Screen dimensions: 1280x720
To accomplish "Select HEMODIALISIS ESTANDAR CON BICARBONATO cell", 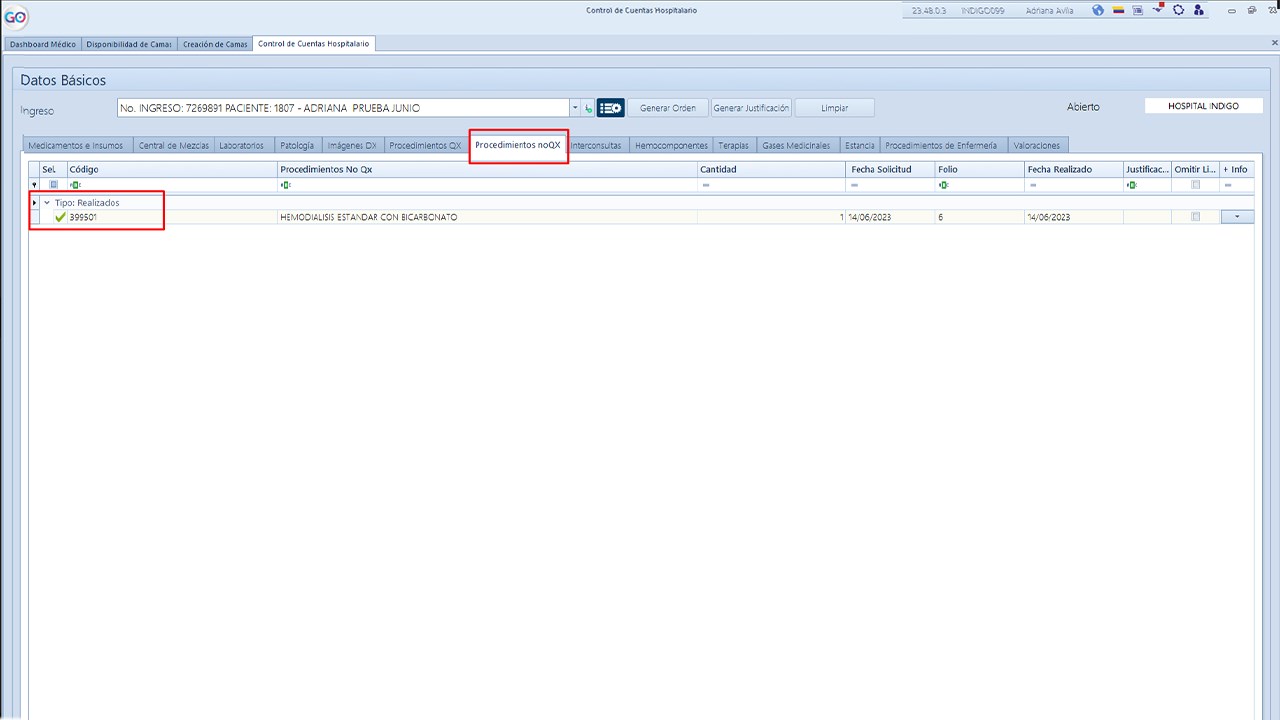I will coord(487,217).
